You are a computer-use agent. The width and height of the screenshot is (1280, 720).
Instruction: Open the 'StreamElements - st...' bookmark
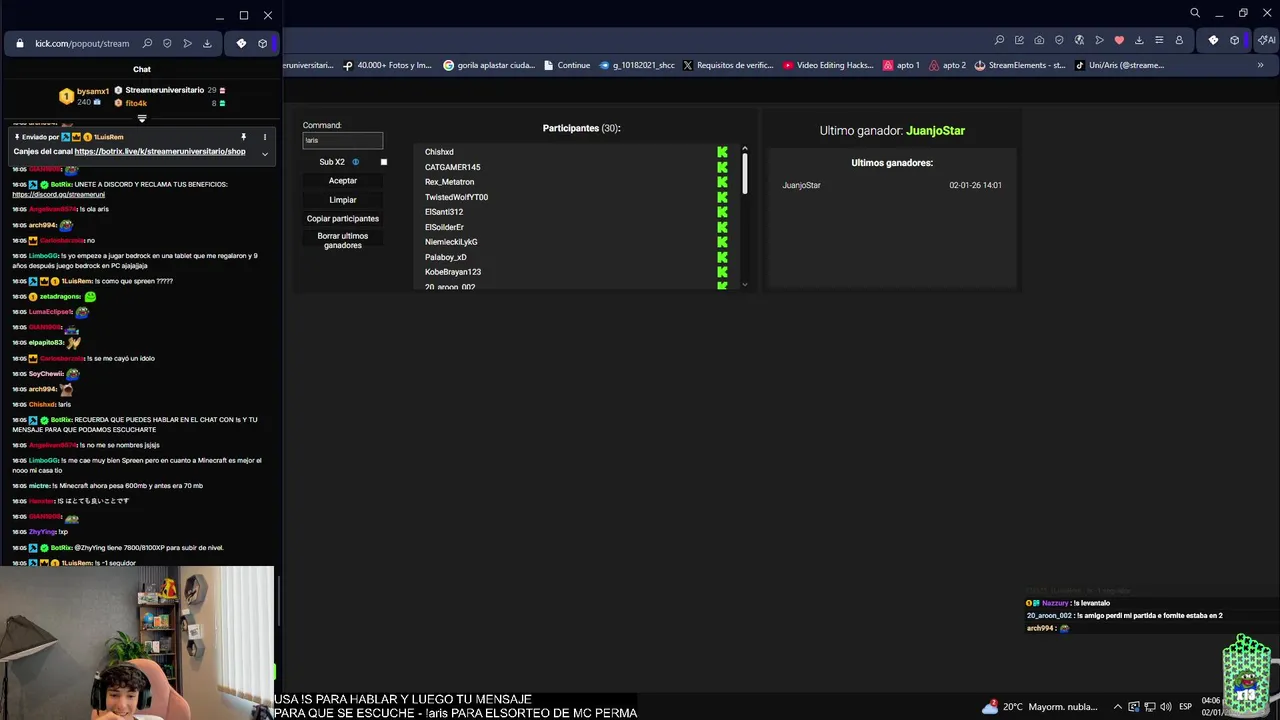1019,65
